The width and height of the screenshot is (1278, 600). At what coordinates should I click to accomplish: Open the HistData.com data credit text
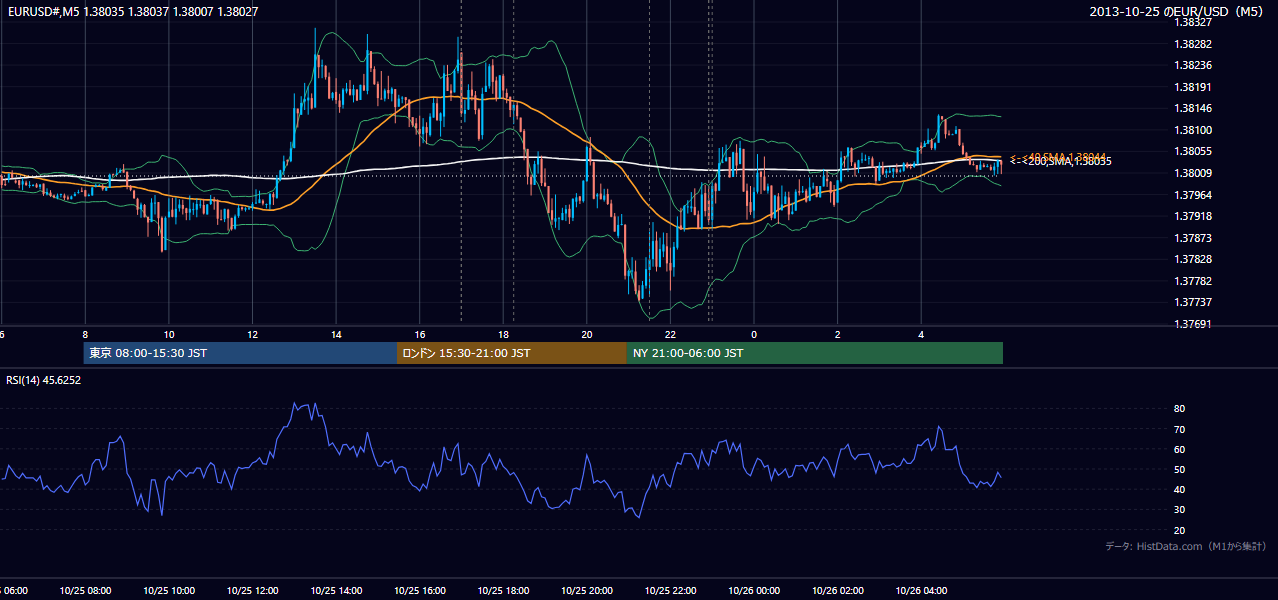pos(1186,546)
